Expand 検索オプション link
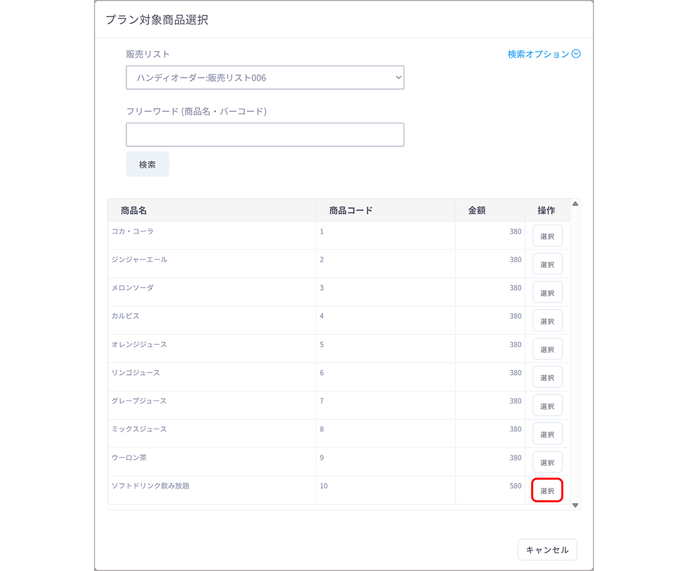This screenshot has width=688, height=571. (544, 54)
